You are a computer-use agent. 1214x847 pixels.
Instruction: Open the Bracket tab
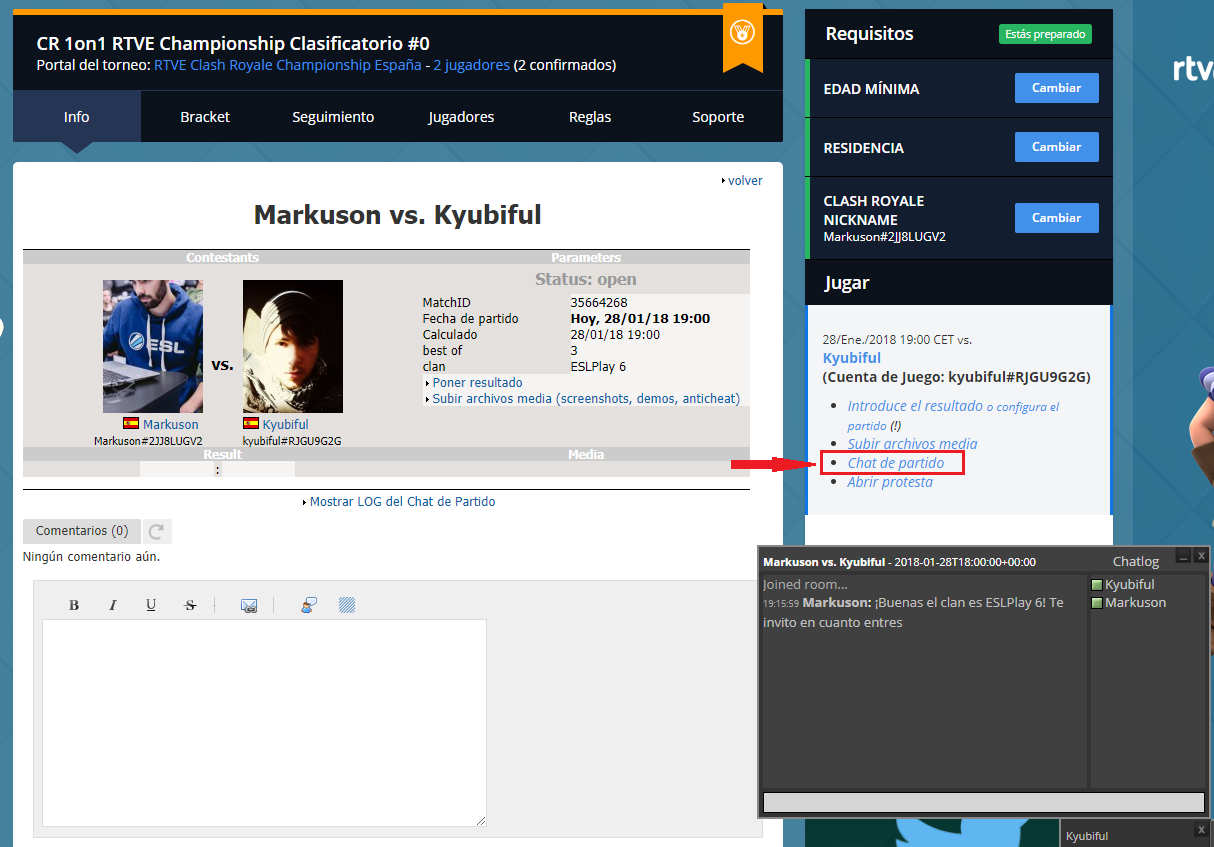click(205, 117)
